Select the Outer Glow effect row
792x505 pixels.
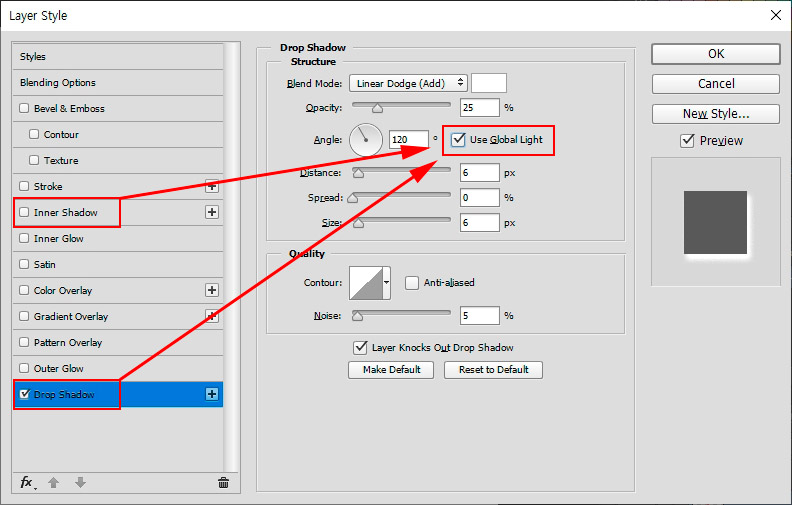[x=118, y=368]
